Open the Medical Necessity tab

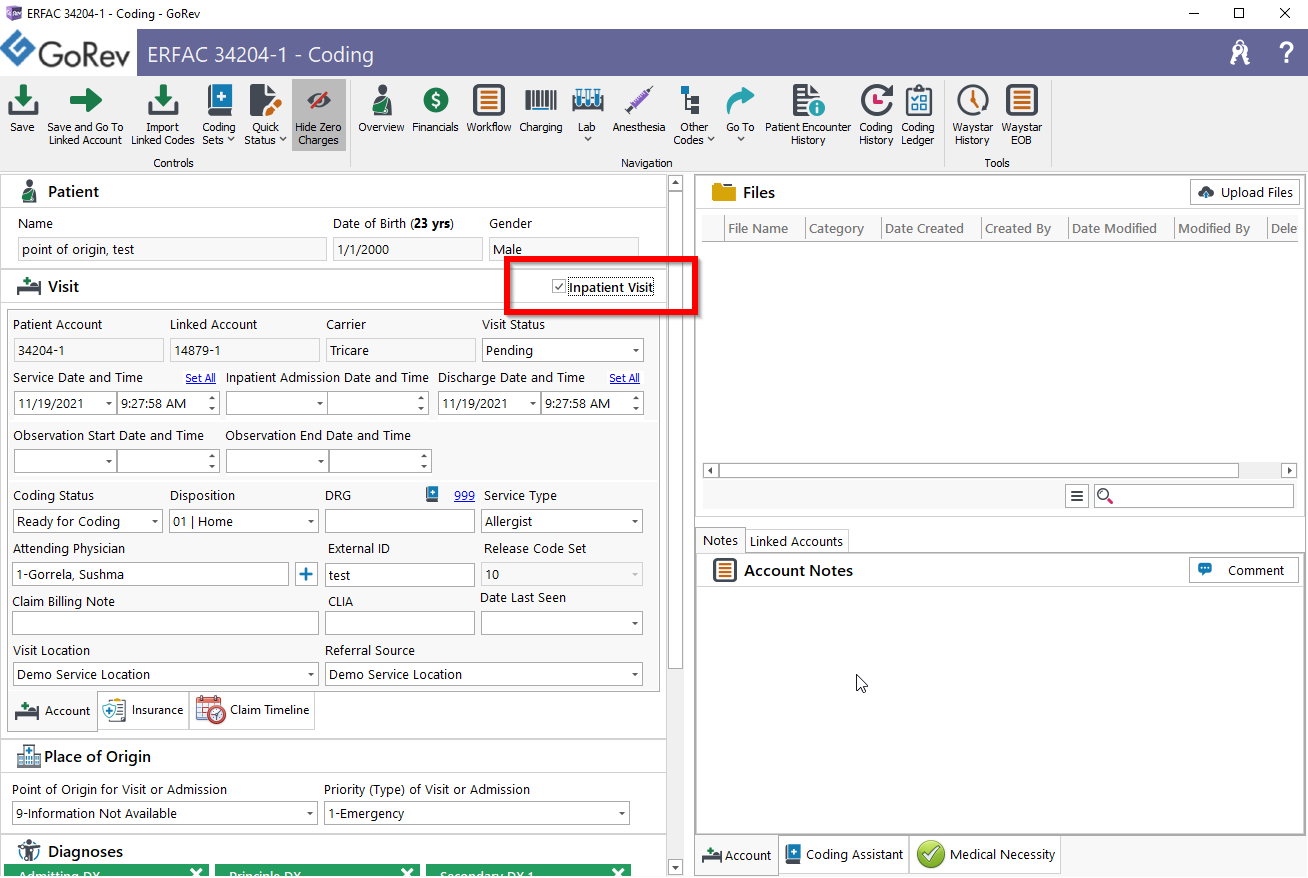(x=986, y=855)
